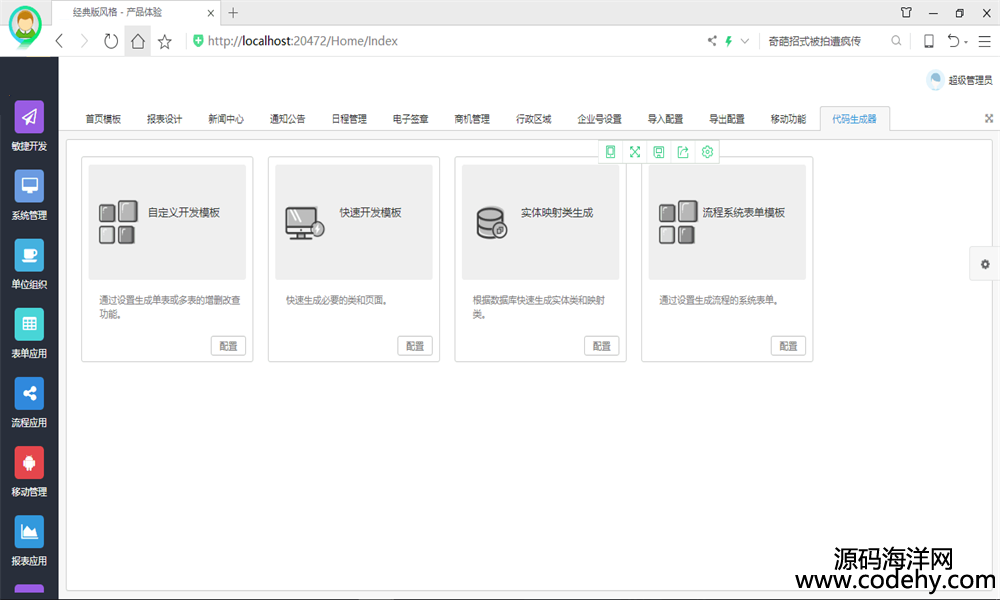Toggle tab area fullscreen expand icon
The width and height of the screenshot is (1000, 600).
[989, 118]
